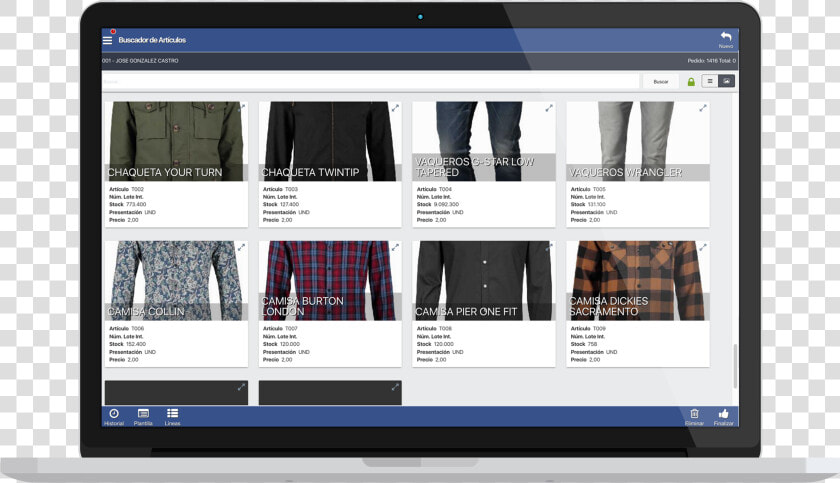Click 'Stock 9.092.300' value
Viewport: 840px width, 483px height.
point(438,205)
